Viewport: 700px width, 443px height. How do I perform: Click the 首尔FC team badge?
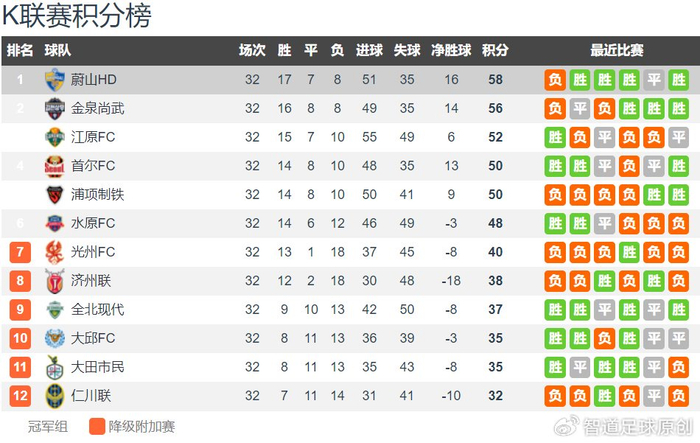coord(54,165)
